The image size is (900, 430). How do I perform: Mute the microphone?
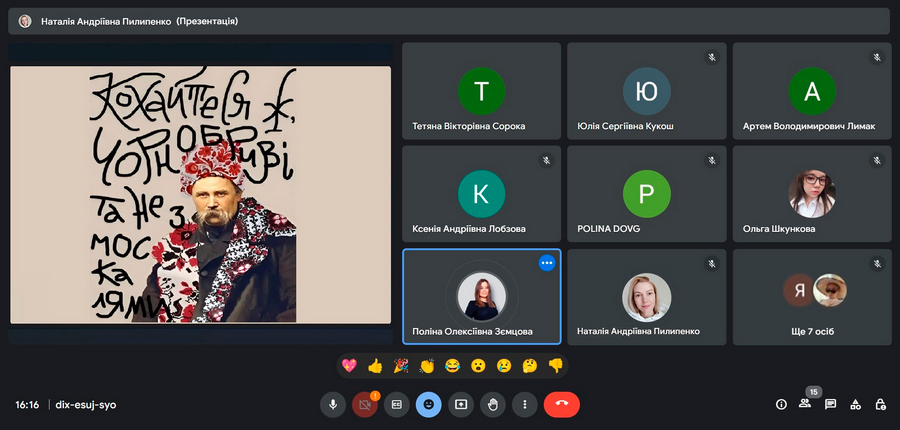pos(333,404)
